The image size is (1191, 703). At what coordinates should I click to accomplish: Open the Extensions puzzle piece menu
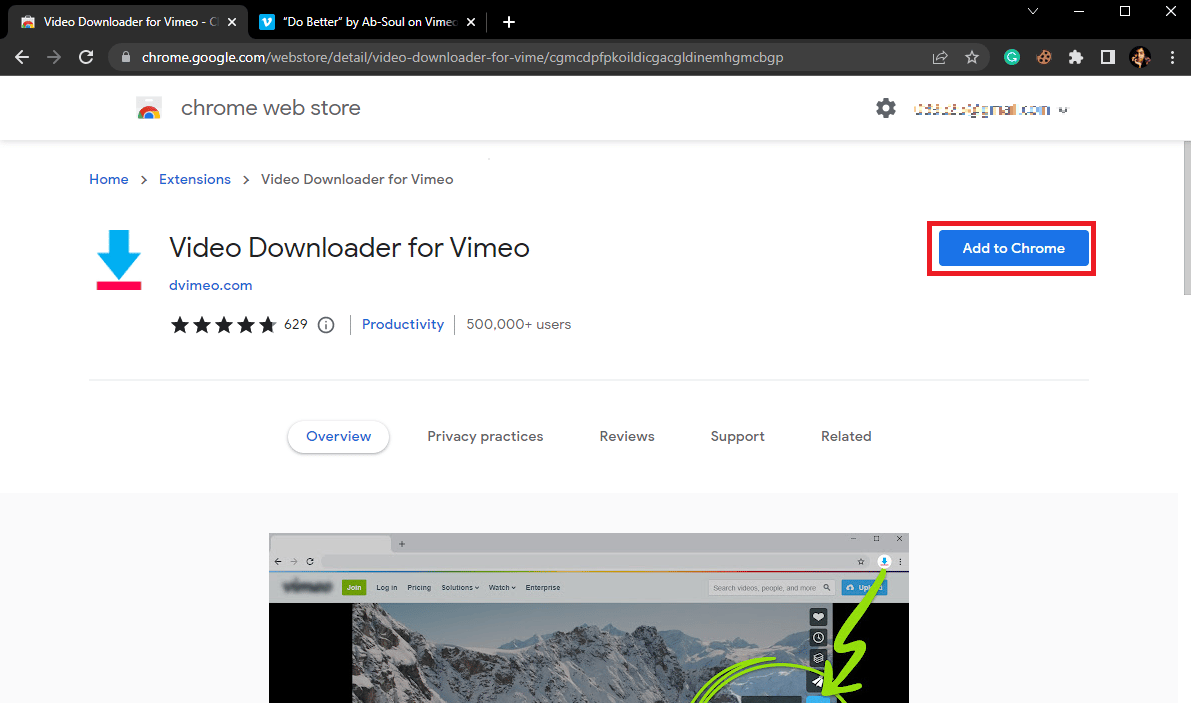tap(1076, 57)
